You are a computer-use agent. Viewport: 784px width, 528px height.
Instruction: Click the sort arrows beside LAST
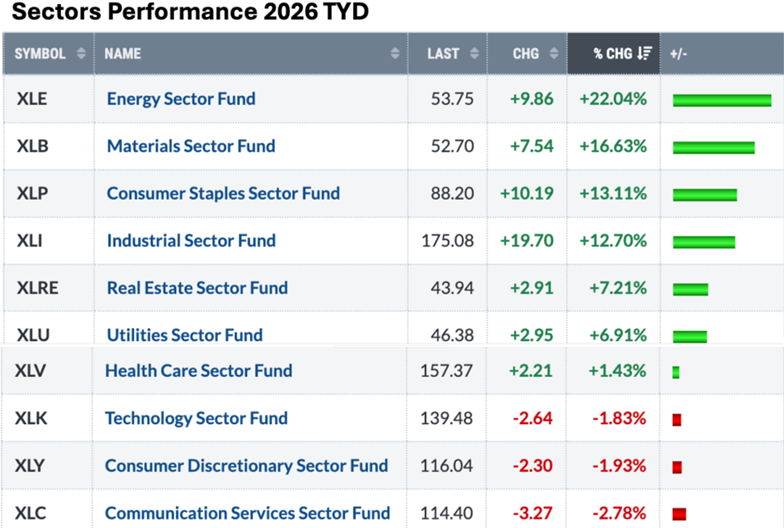pos(476,54)
